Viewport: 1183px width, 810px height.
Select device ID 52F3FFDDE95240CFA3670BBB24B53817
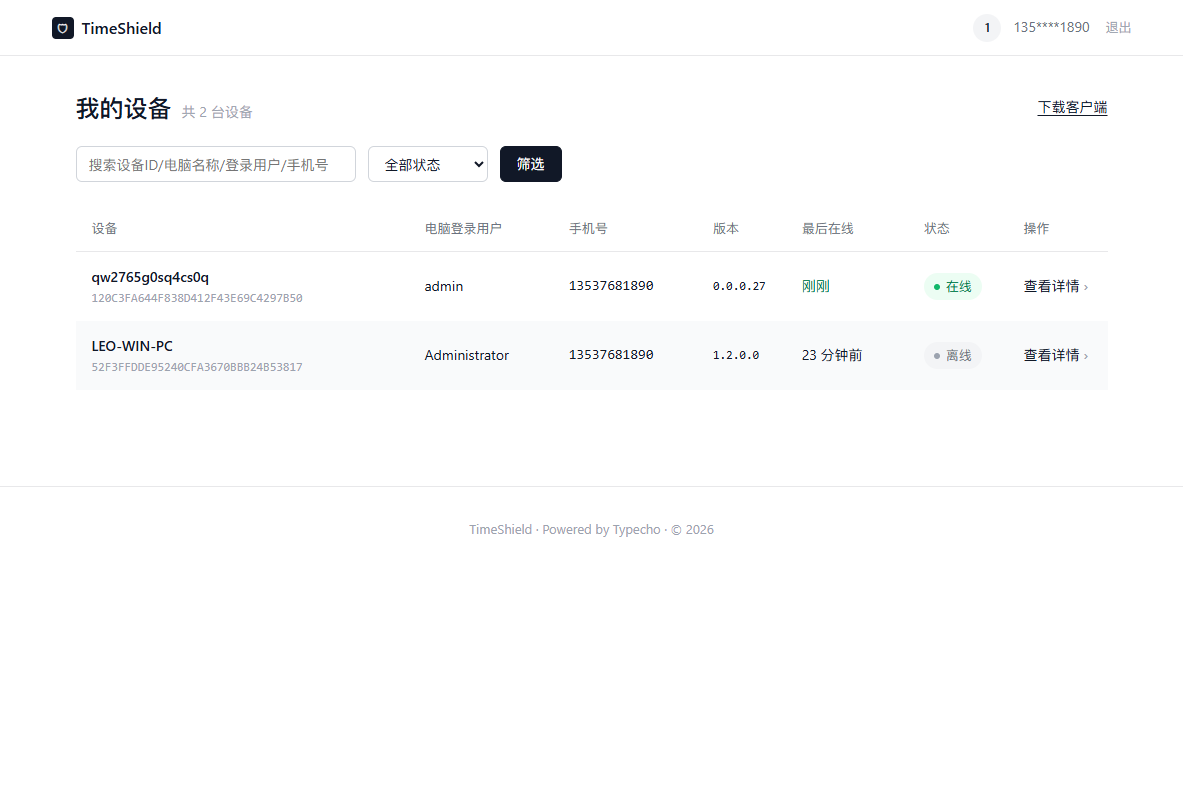pos(197,367)
